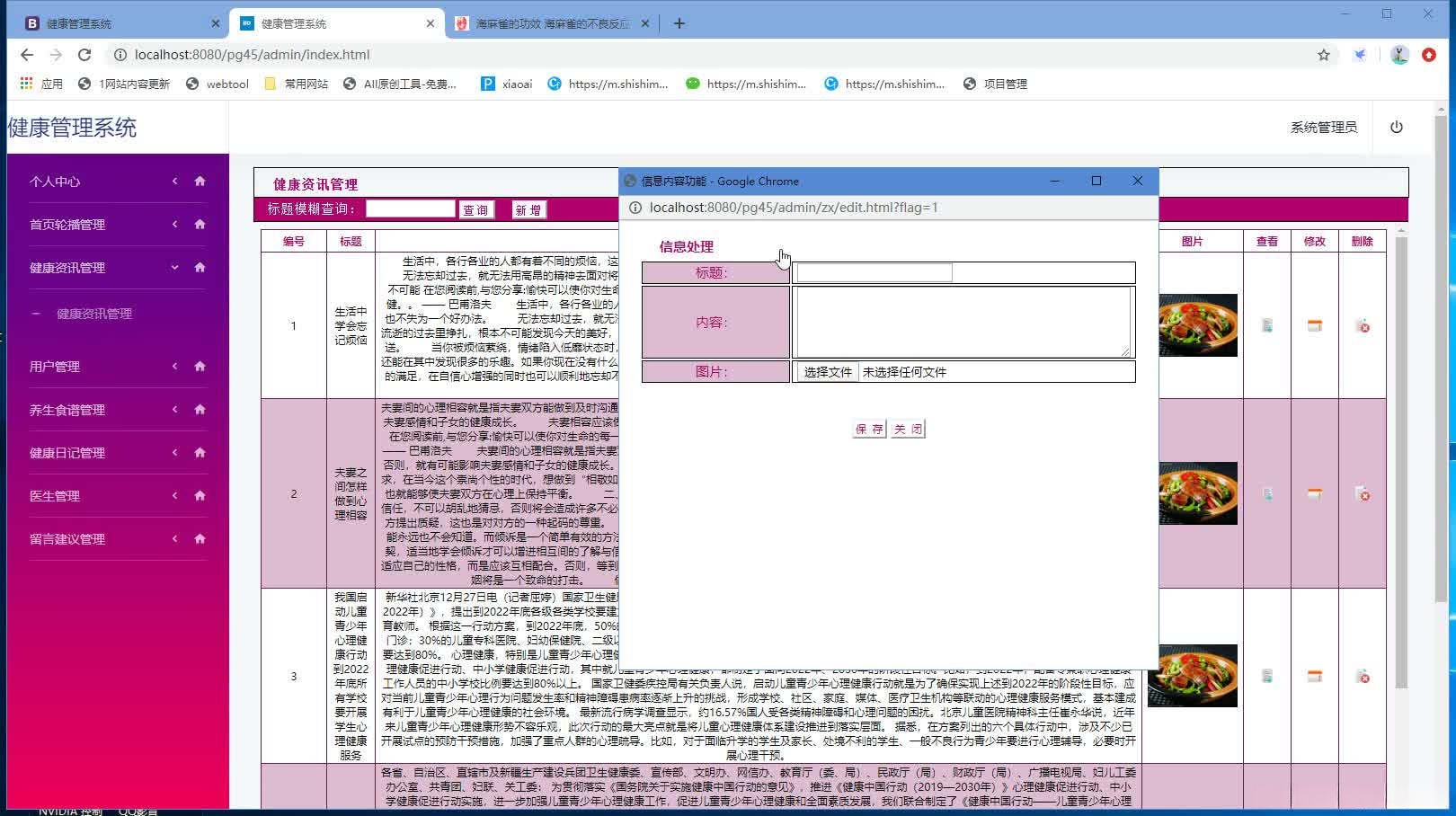
Task: Click the logout power icon top right
Action: pyautogui.click(x=1396, y=127)
